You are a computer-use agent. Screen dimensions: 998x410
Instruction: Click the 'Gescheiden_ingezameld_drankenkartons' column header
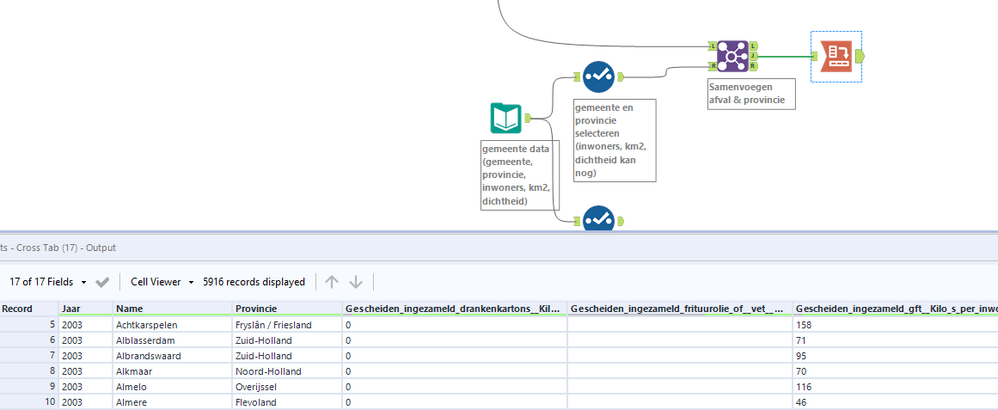455,308
